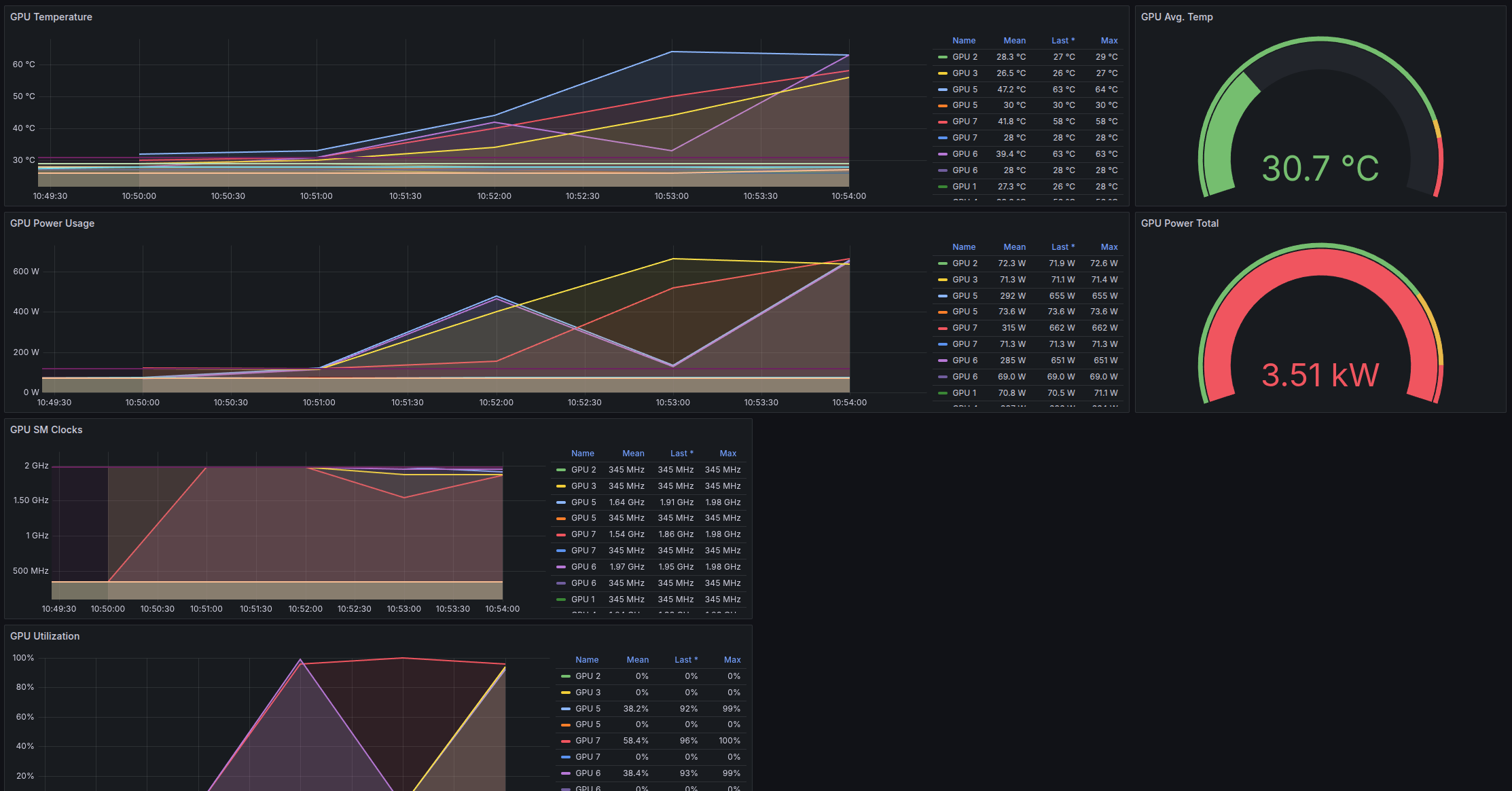Viewport: 1512px width, 791px height.
Task: Hide the GPU 1 series in GPU SM Clocks legend
Action: coord(584,599)
